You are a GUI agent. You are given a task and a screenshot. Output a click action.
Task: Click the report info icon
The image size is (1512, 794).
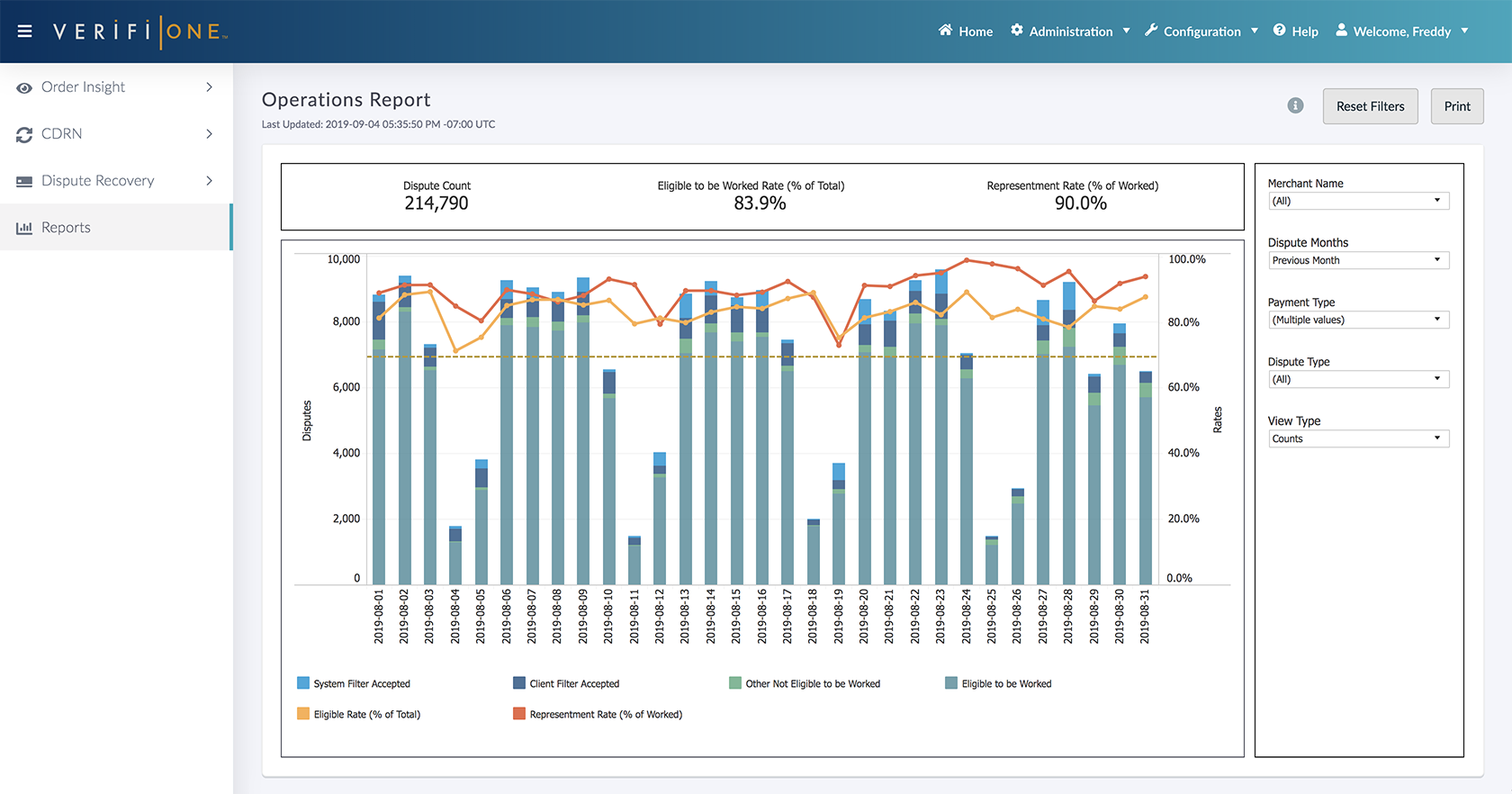1295,106
